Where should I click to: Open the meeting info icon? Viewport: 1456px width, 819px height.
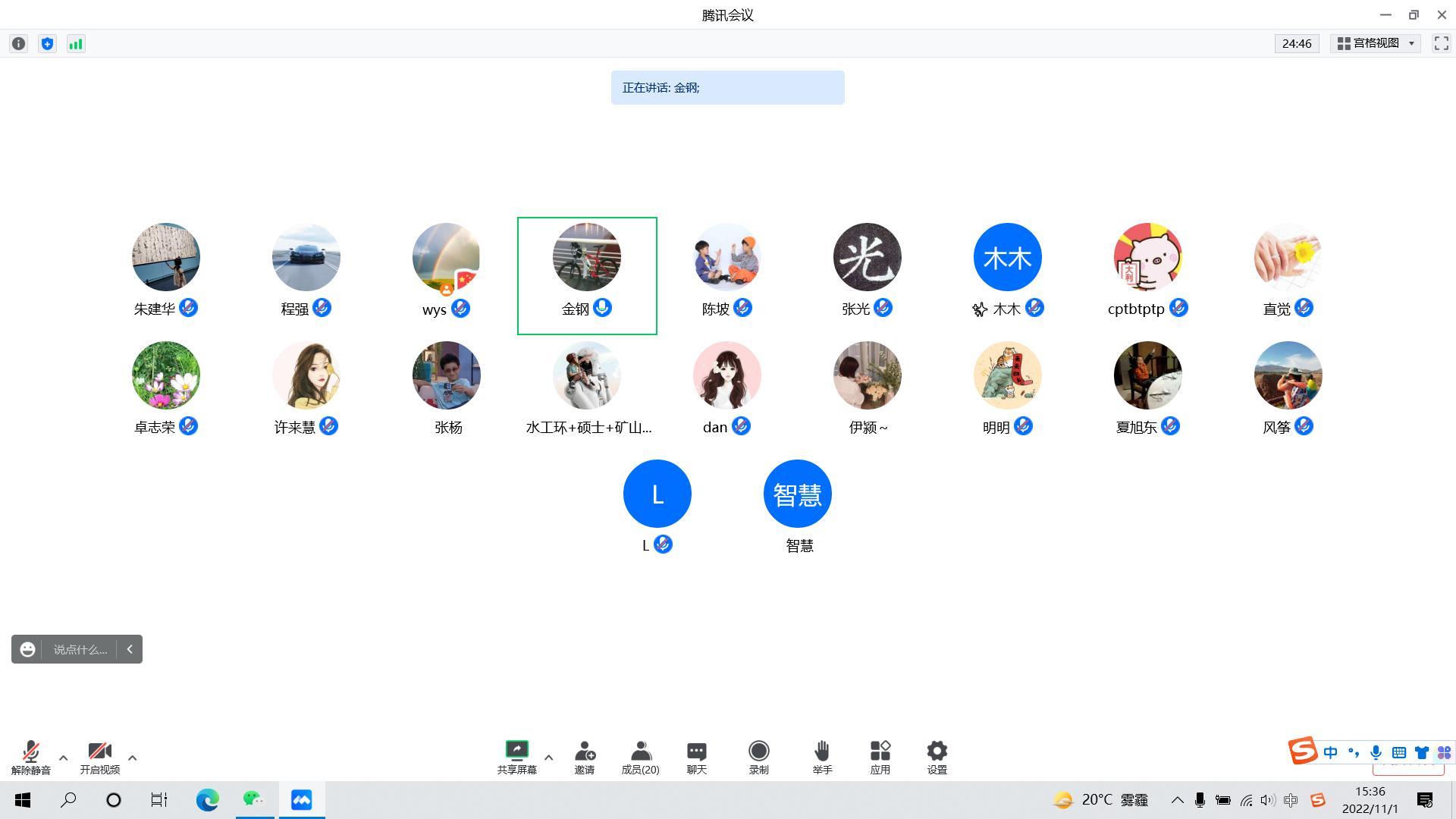click(x=19, y=44)
